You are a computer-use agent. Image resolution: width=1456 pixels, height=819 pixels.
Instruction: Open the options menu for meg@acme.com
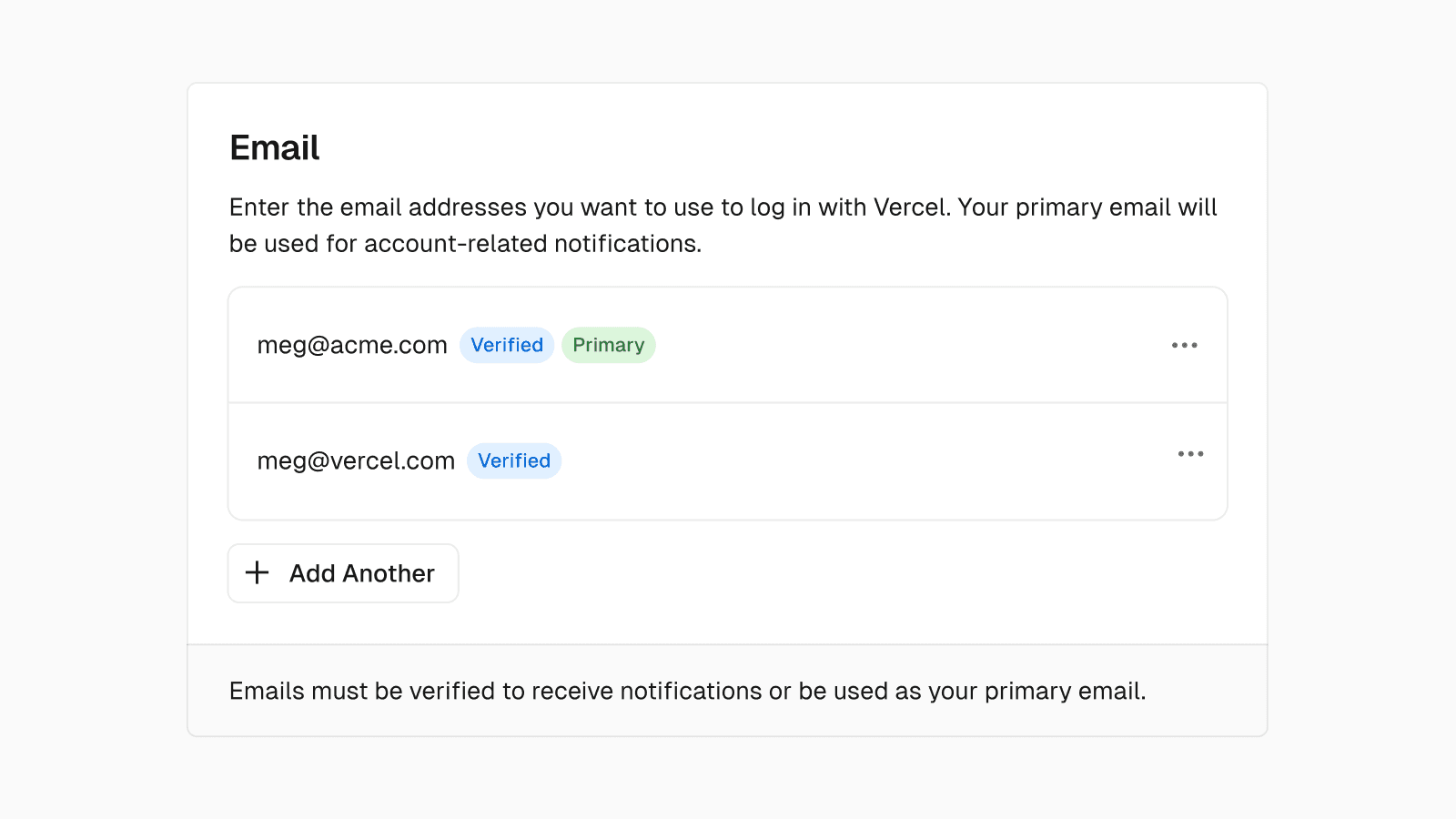1184,345
